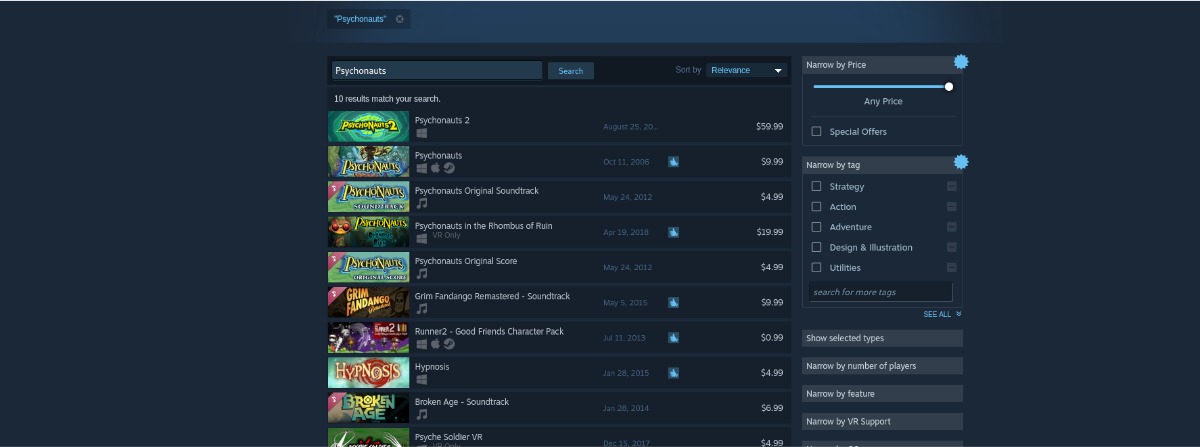This screenshot has height=447, width=1200.
Task: Open the Sort by Relevance dropdown
Action: [747, 70]
